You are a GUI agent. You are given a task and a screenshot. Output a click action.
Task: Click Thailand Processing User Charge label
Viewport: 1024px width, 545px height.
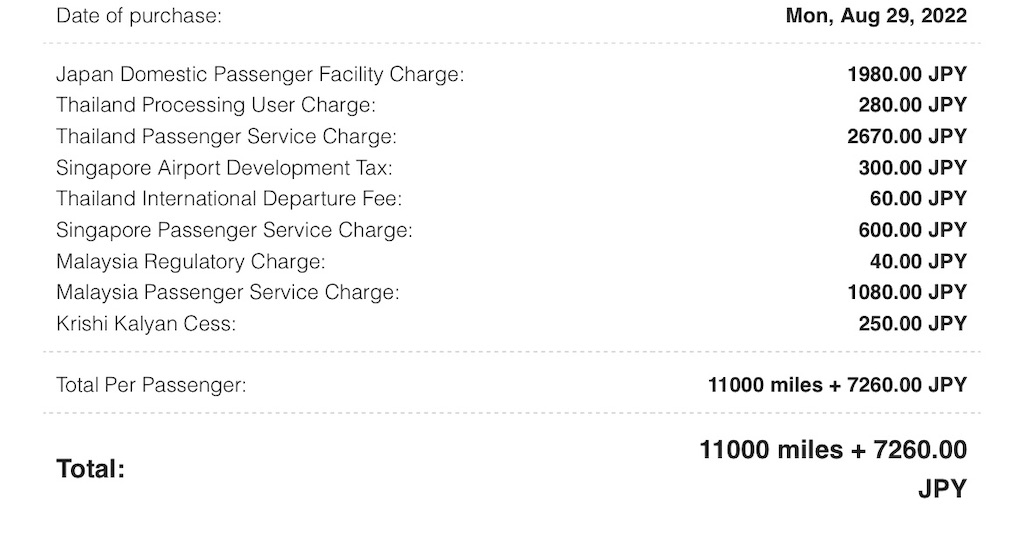click(x=216, y=105)
